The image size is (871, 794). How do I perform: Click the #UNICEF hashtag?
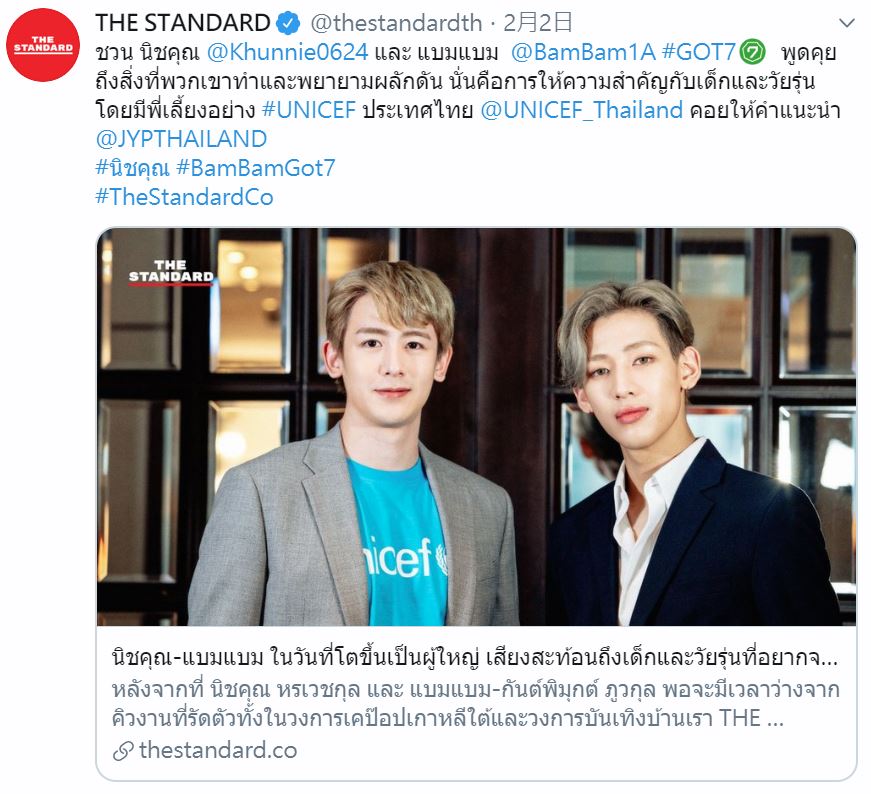[309, 110]
